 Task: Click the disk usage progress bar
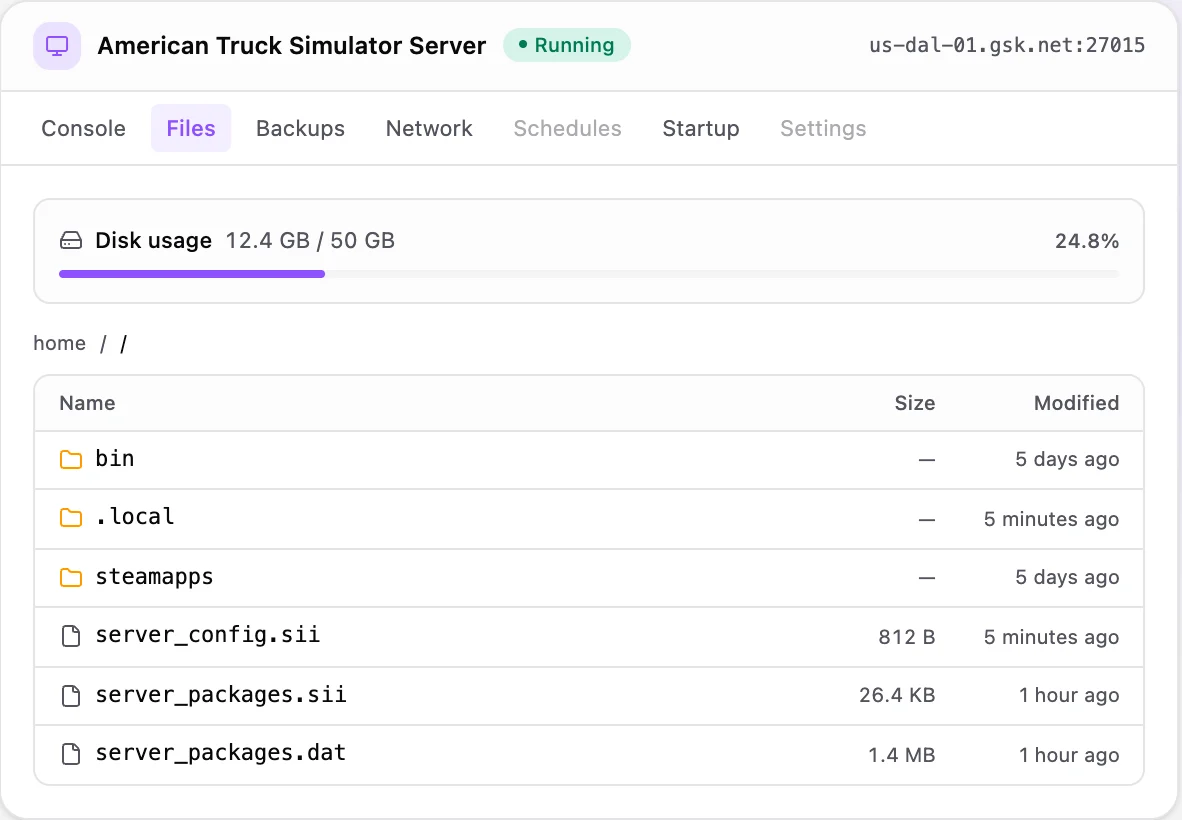589,274
